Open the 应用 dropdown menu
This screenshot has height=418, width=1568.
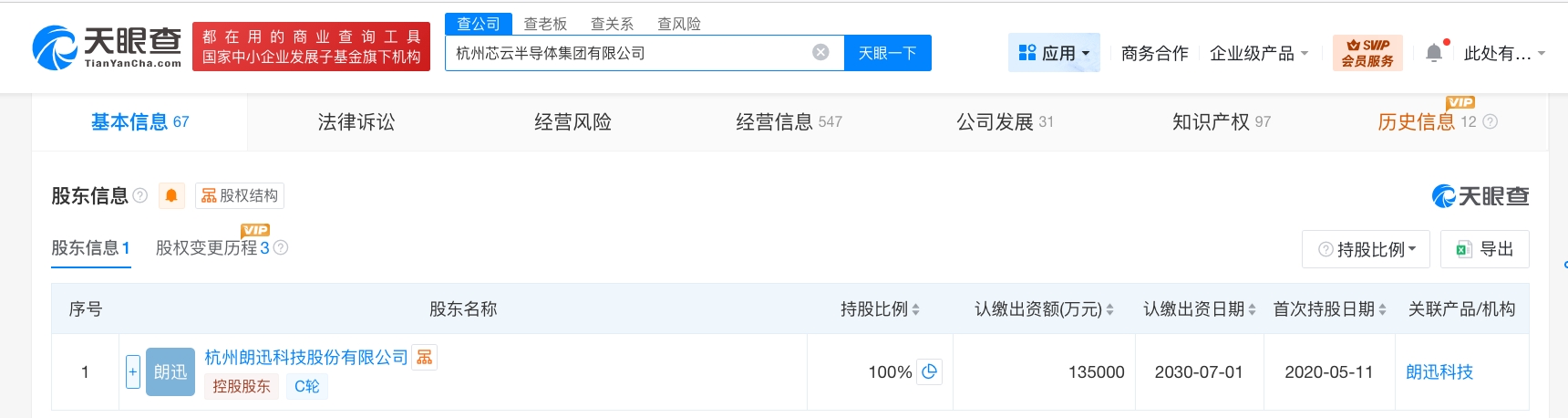1054,53
